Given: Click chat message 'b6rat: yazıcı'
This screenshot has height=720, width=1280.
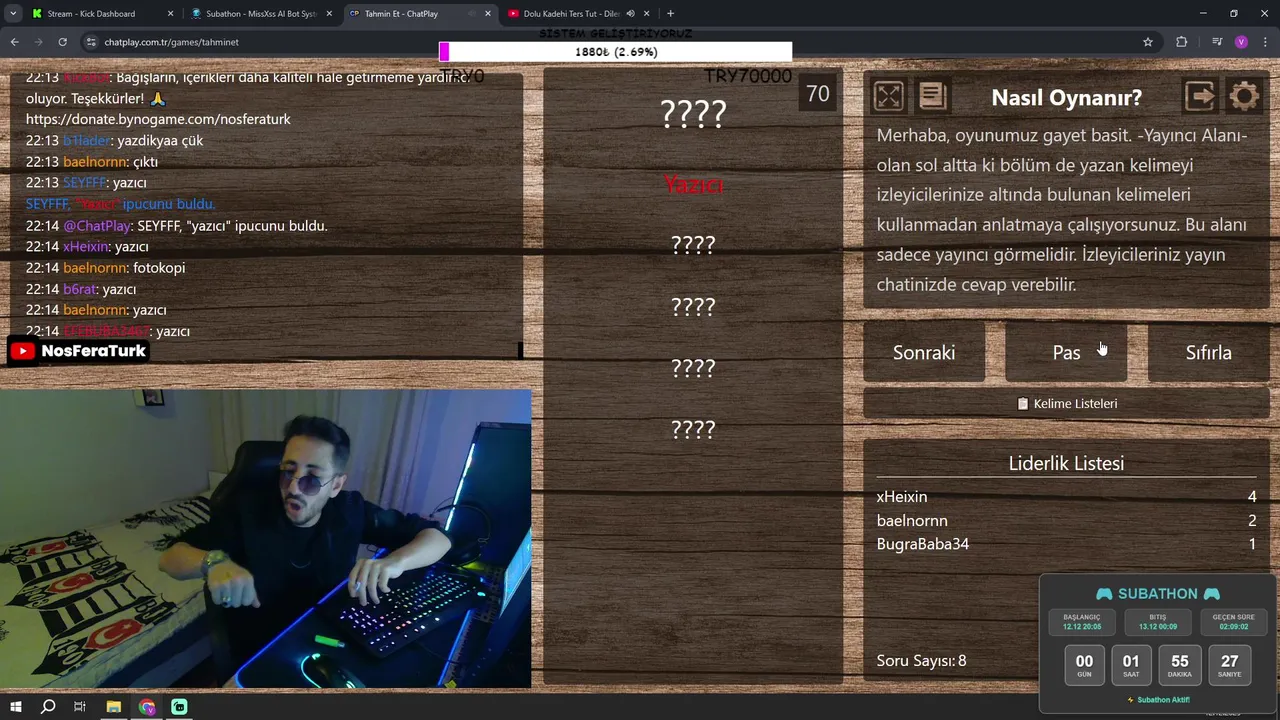Looking at the screenshot, I should pyautogui.click(x=81, y=289).
